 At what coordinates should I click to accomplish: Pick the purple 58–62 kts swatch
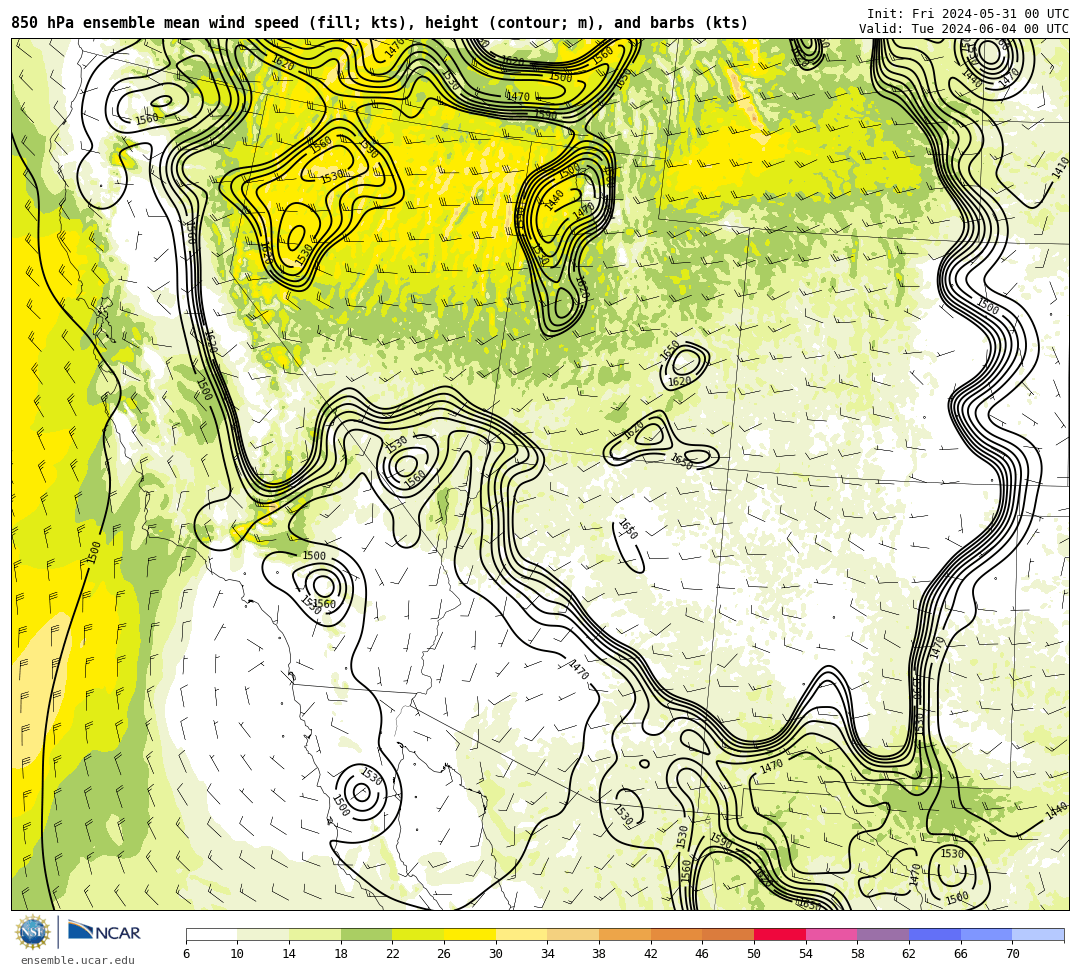[883, 934]
